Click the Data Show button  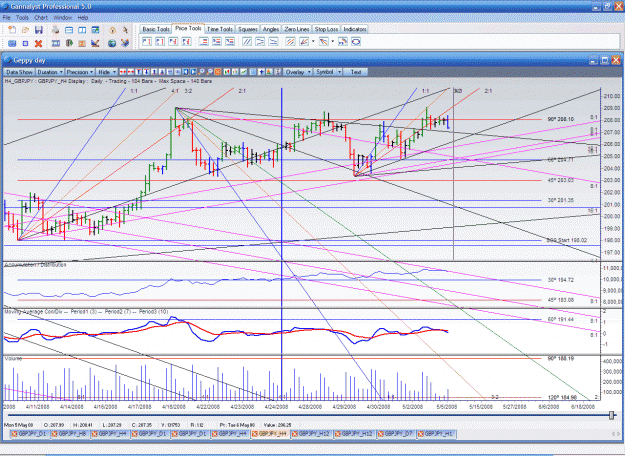[x=19, y=72]
